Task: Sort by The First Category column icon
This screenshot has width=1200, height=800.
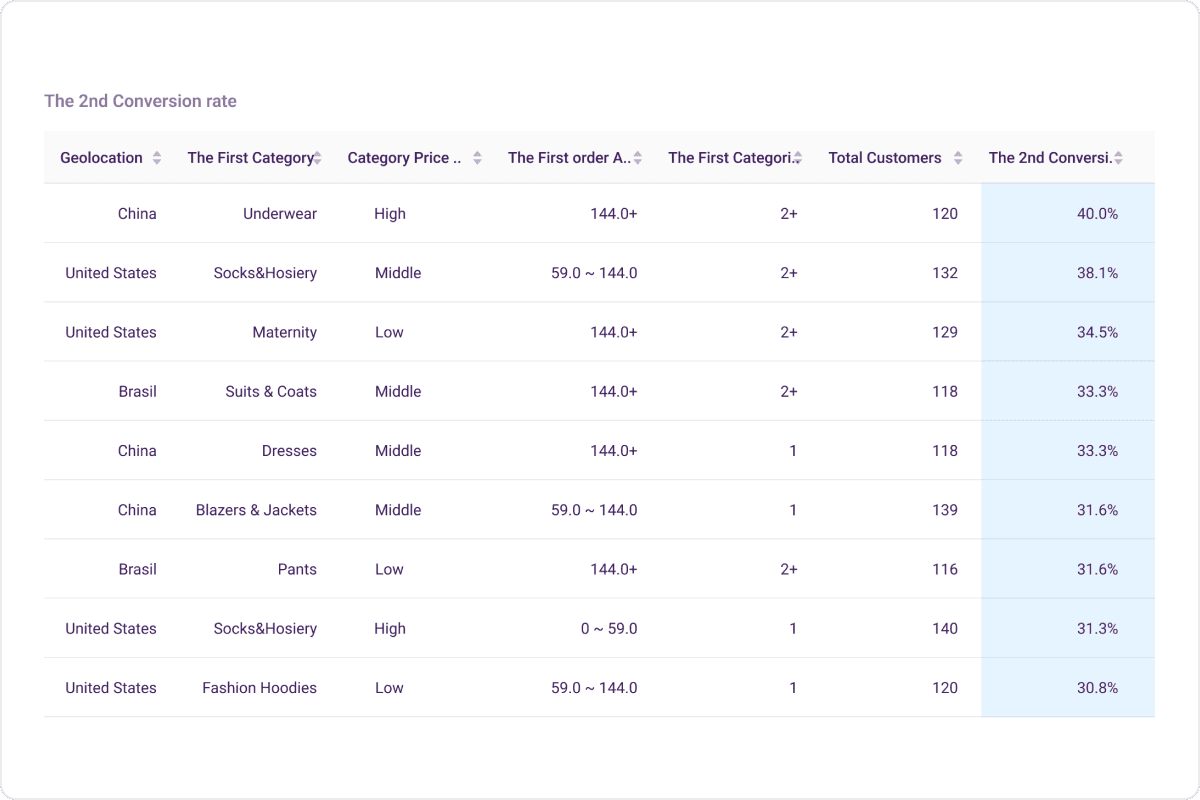Action: pyautogui.click(x=317, y=158)
